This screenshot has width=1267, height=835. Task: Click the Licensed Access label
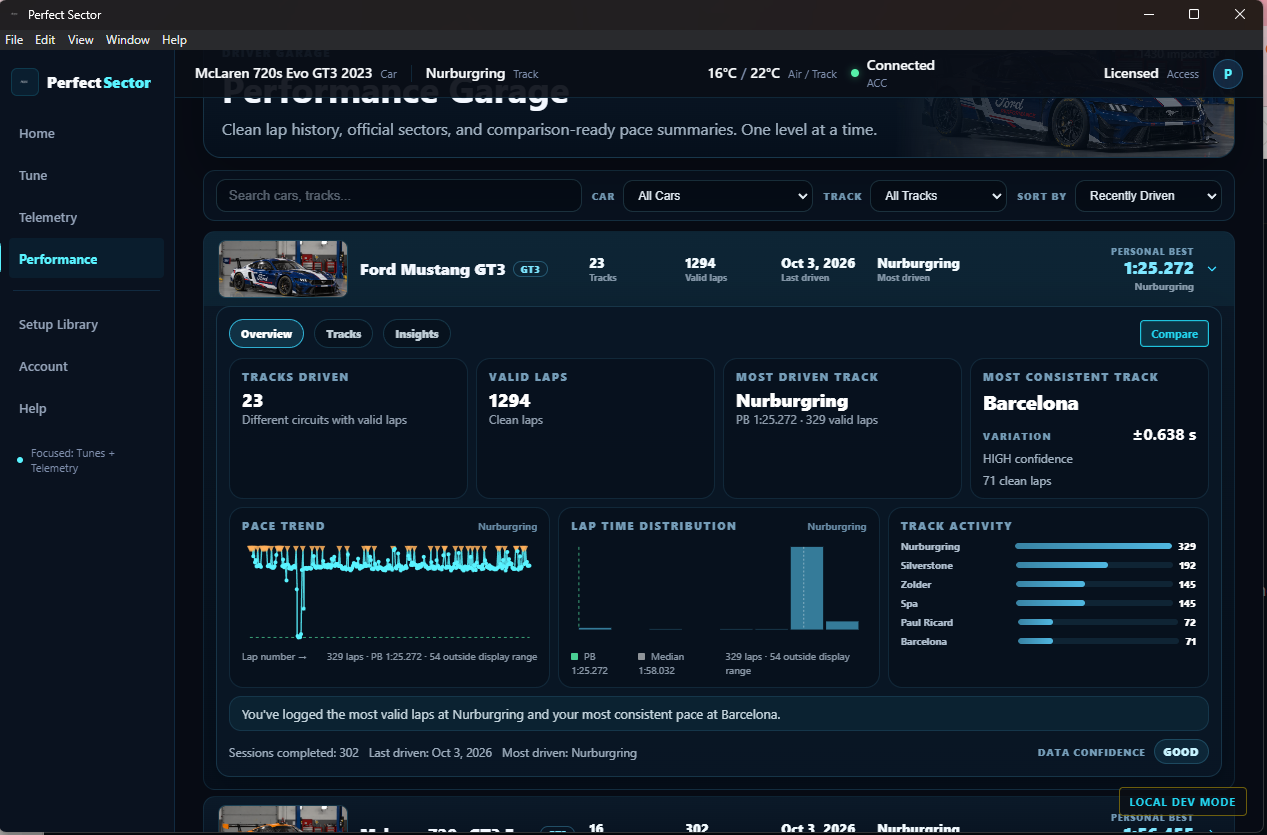tap(1151, 74)
